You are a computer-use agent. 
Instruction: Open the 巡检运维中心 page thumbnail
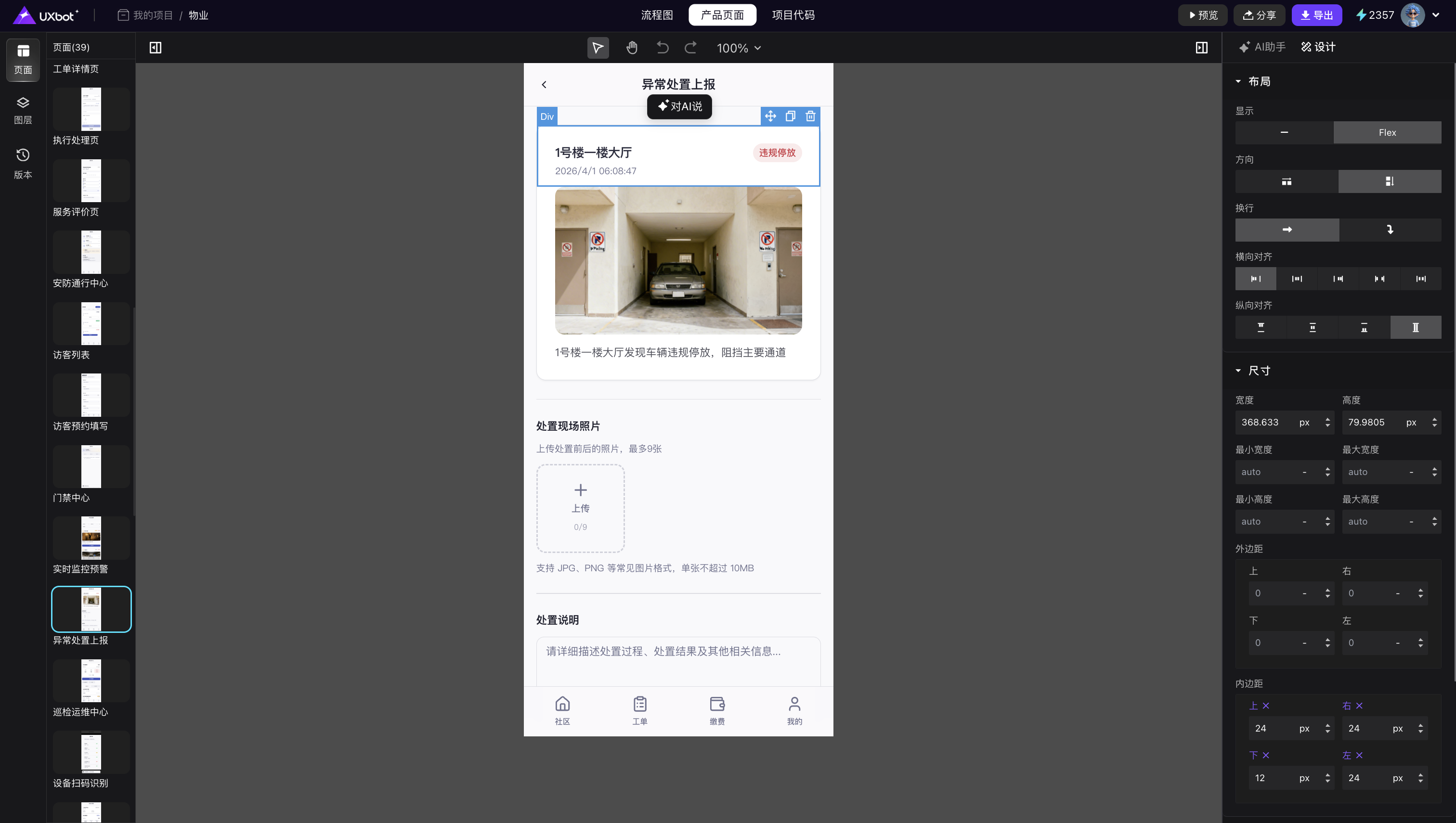coord(91,681)
